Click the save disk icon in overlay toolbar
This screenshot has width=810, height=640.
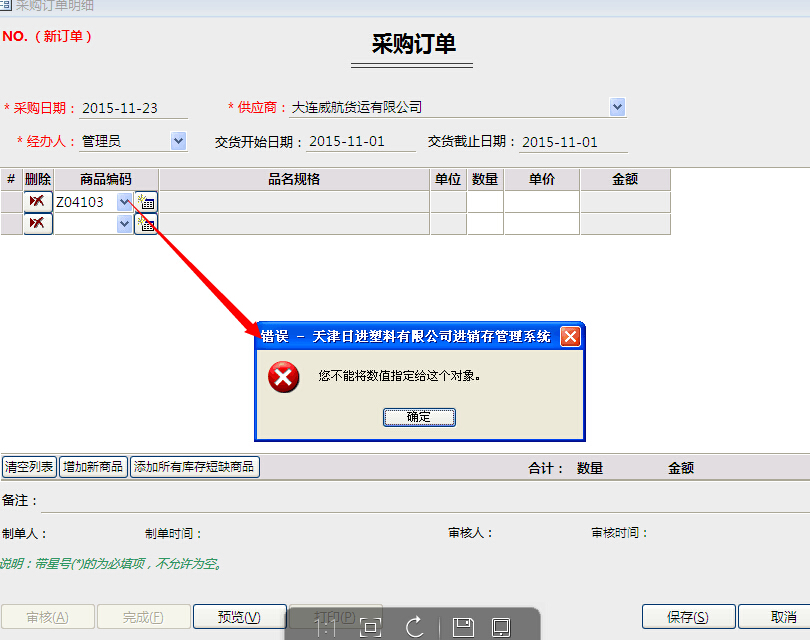(x=463, y=627)
